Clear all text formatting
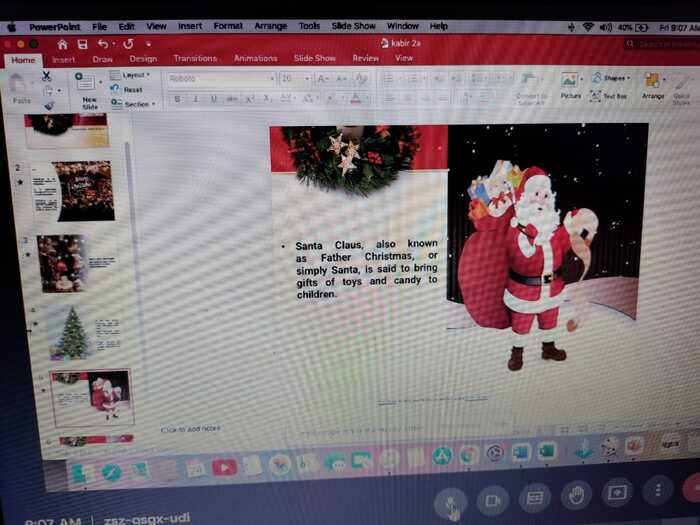 tap(361, 79)
